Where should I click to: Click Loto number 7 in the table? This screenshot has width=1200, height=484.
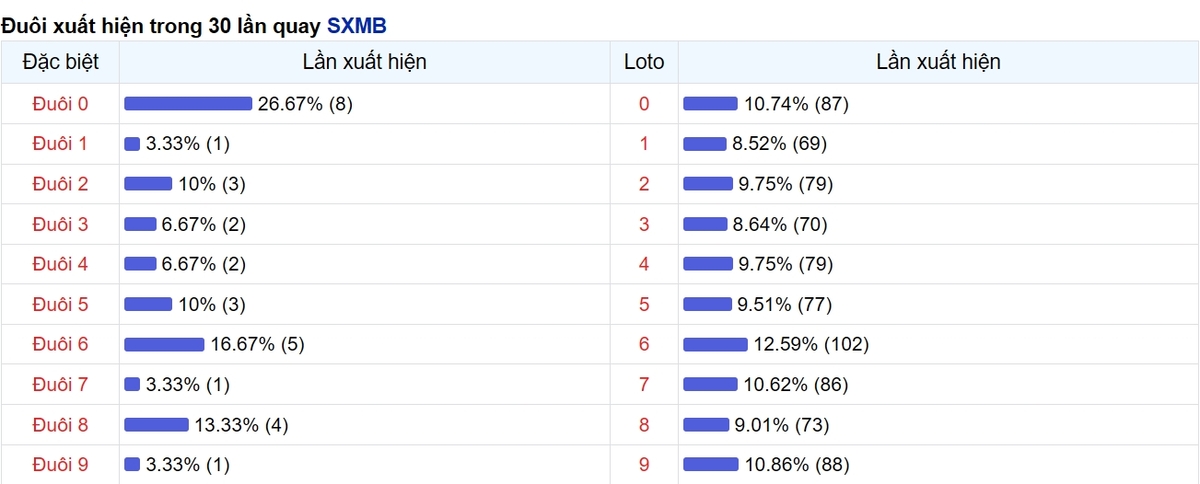[x=644, y=384]
